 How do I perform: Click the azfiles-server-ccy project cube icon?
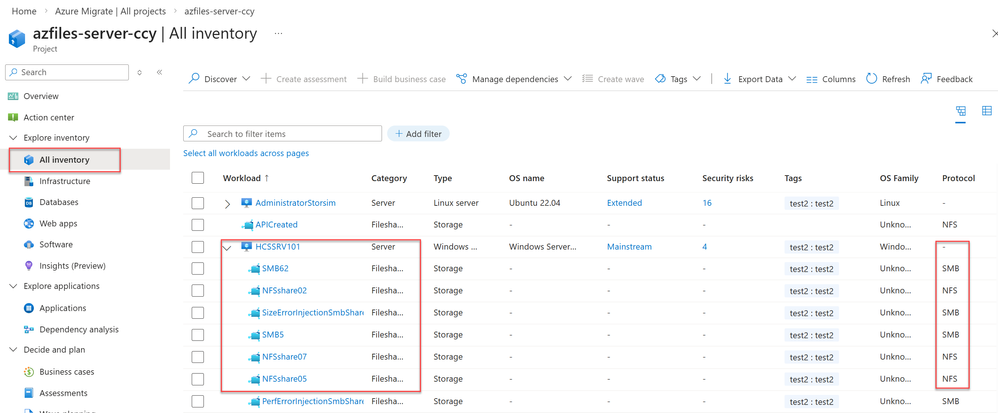17,38
